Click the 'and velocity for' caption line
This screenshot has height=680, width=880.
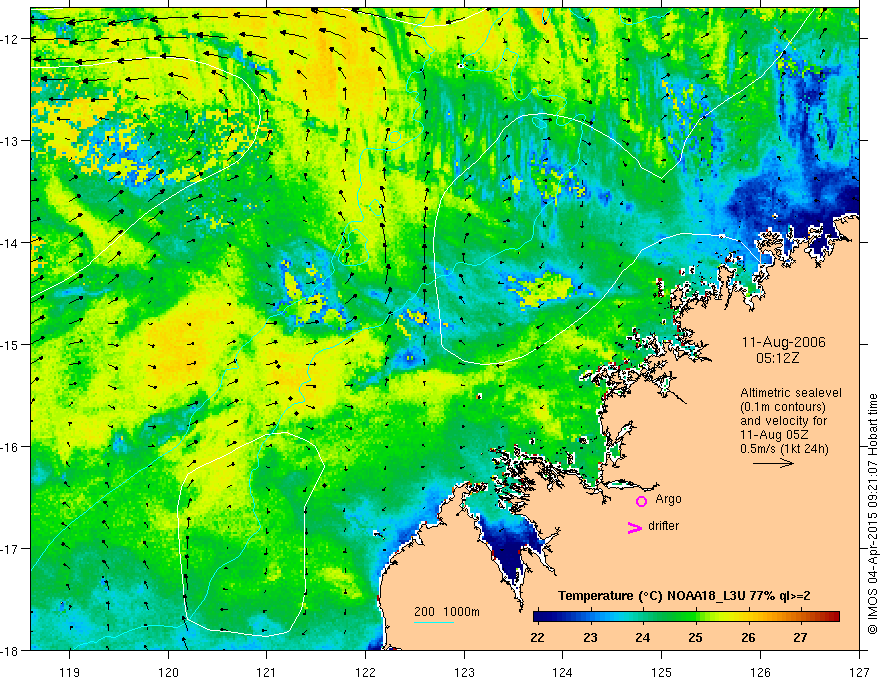click(783, 421)
